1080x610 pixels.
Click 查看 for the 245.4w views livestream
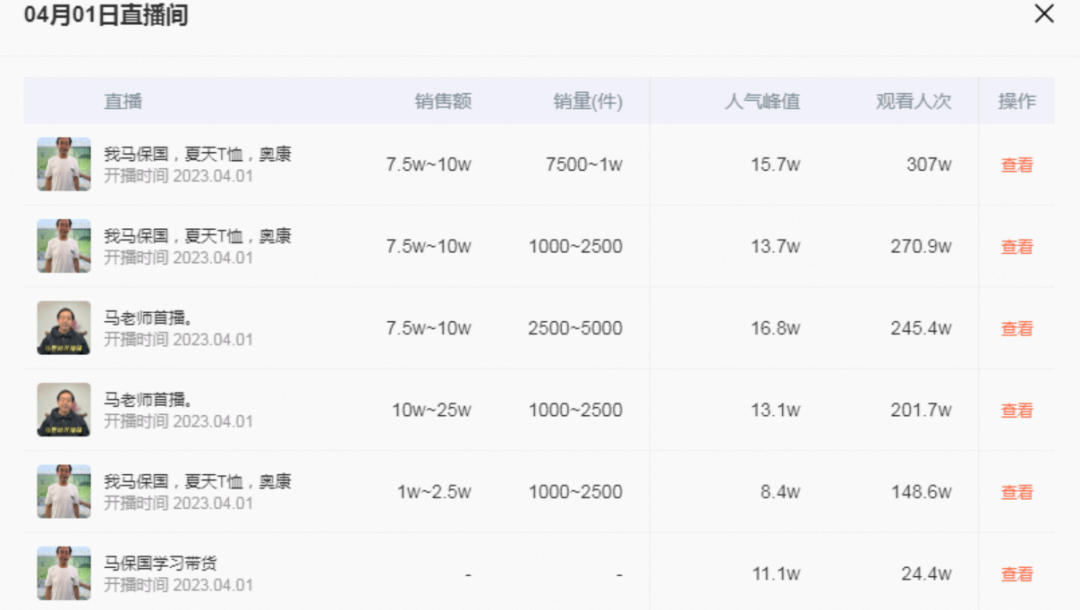1016,329
